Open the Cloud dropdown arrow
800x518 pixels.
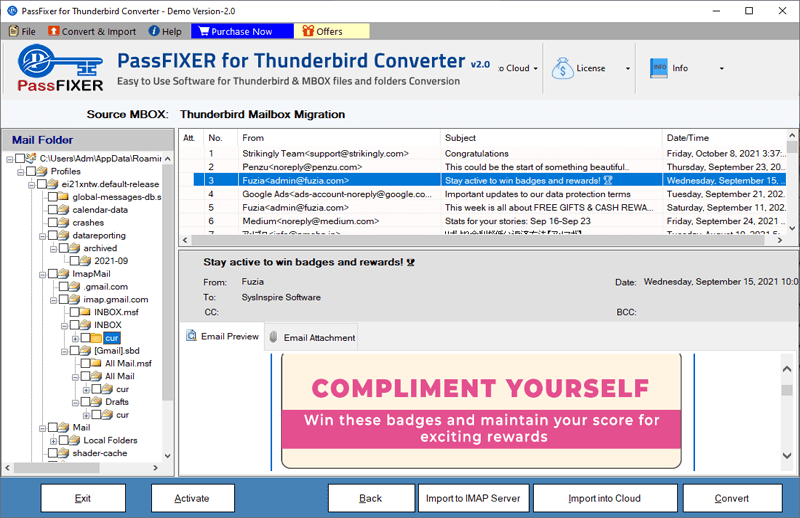tap(535, 68)
